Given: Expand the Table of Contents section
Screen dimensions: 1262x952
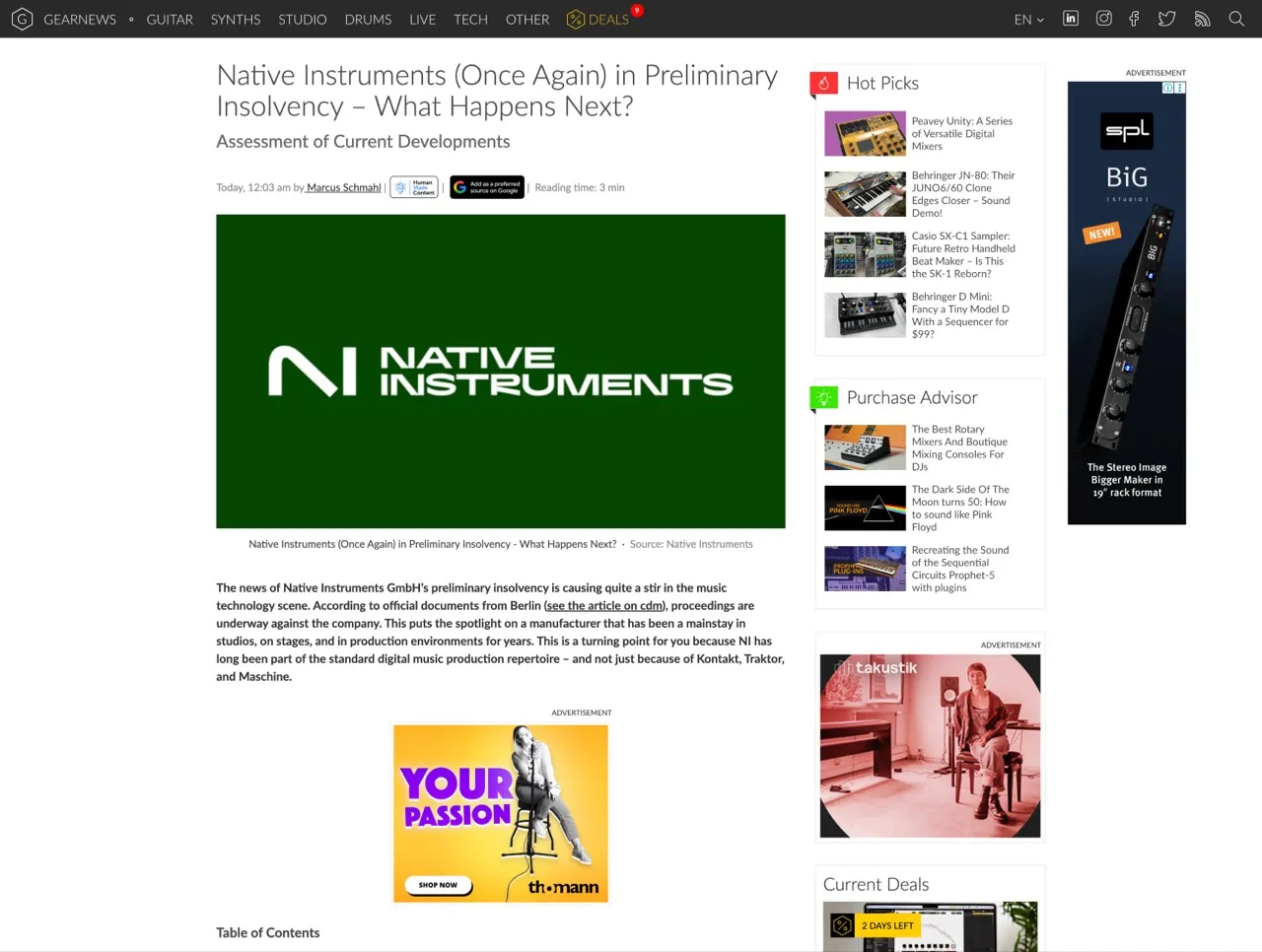Looking at the screenshot, I should point(267,932).
